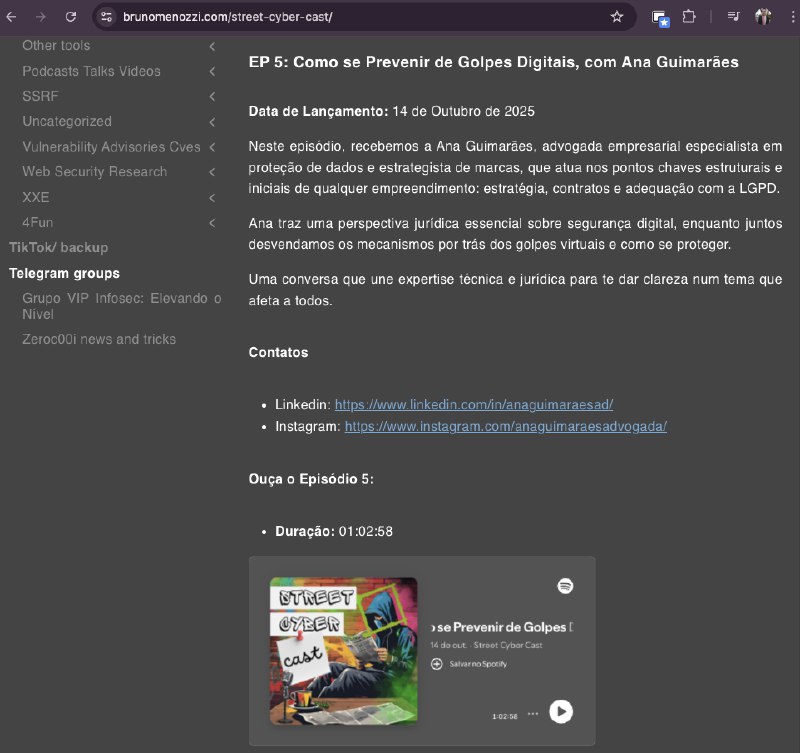Viewport: 800px width, 753px height.
Task: Open the media controls icon in toolbar
Action: click(733, 17)
